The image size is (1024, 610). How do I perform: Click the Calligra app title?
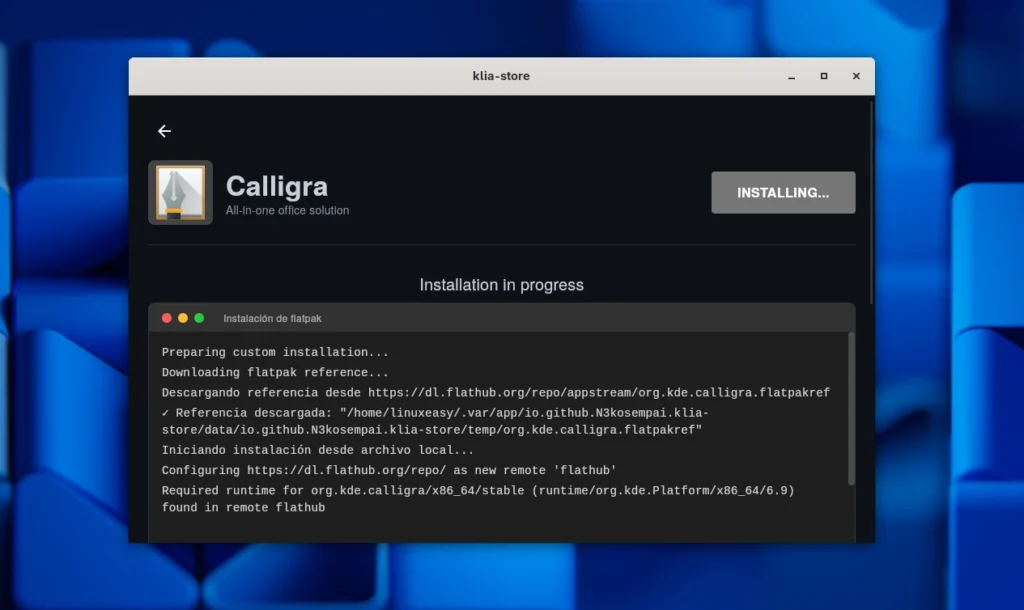(x=276, y=186)
